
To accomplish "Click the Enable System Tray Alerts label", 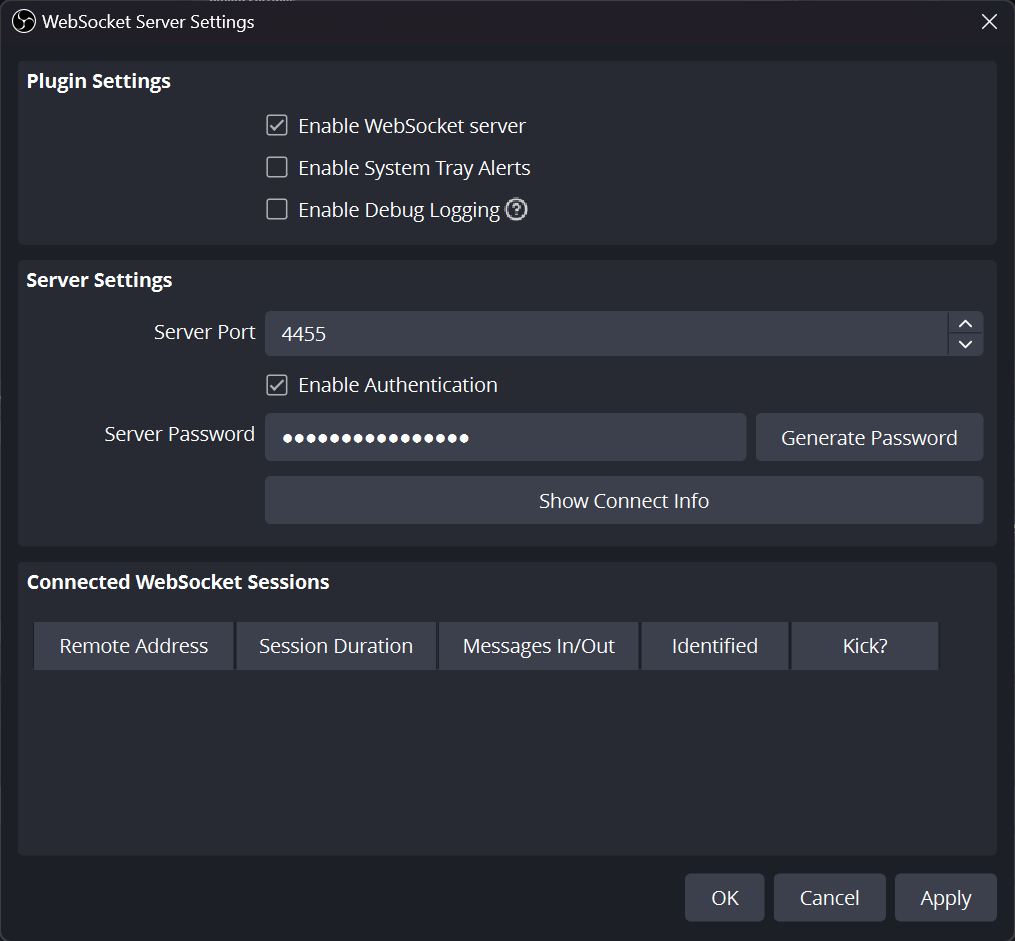I will coord(414,168).
